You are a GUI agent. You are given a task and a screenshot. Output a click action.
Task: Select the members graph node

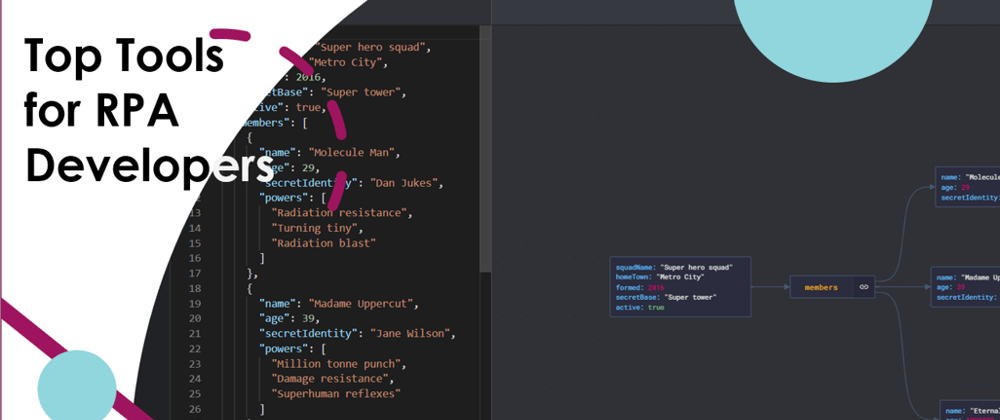pyautogui.click(x=832, y=287)
